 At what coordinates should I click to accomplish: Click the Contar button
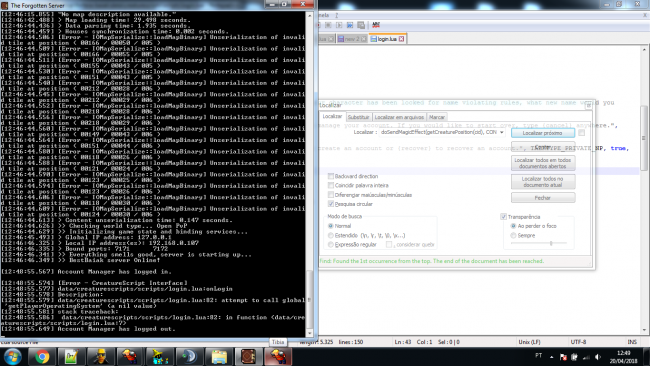543,147
